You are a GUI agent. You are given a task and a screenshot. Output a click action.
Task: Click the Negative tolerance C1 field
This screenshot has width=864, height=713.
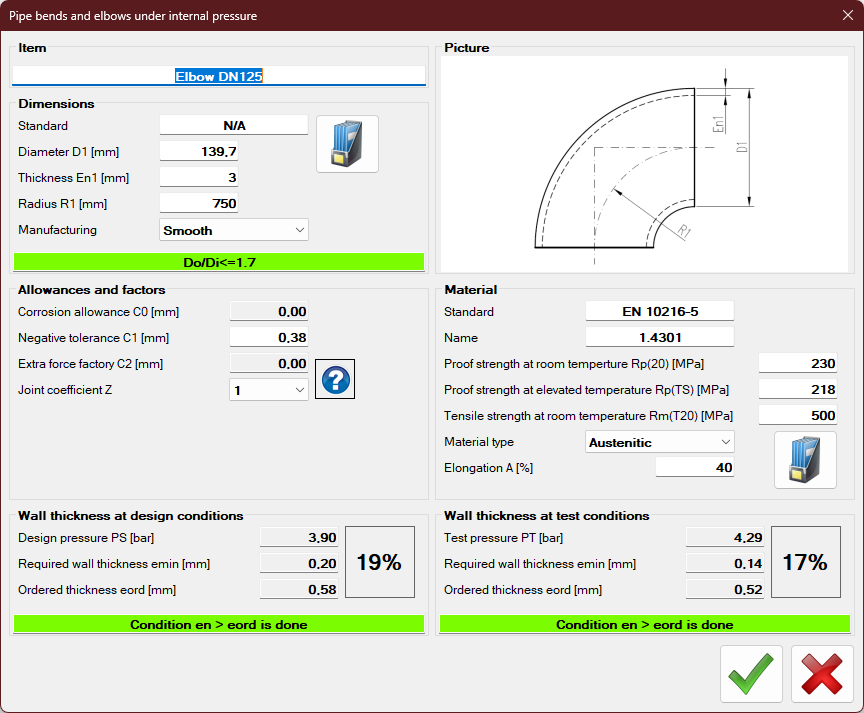coord(269,338)
